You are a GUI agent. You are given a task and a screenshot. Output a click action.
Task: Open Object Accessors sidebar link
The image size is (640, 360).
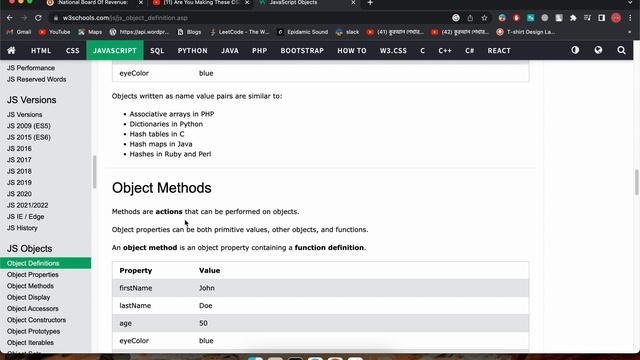(33, 309)
